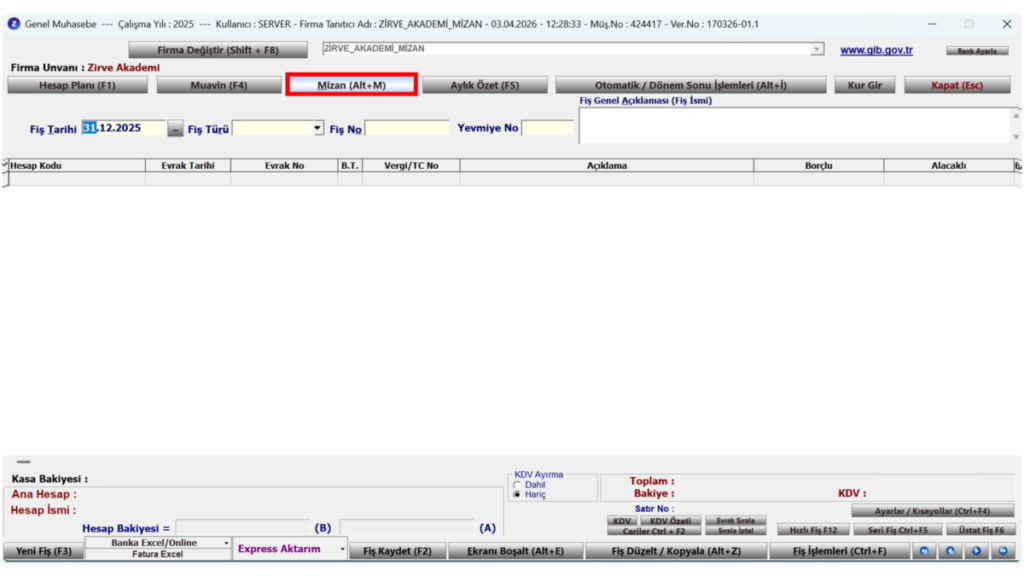The height and width of the screenshot is (576, 1024).
Task: Click Ekranı Boşalt (Alt+E)
Action: click(x=515, y=551)
